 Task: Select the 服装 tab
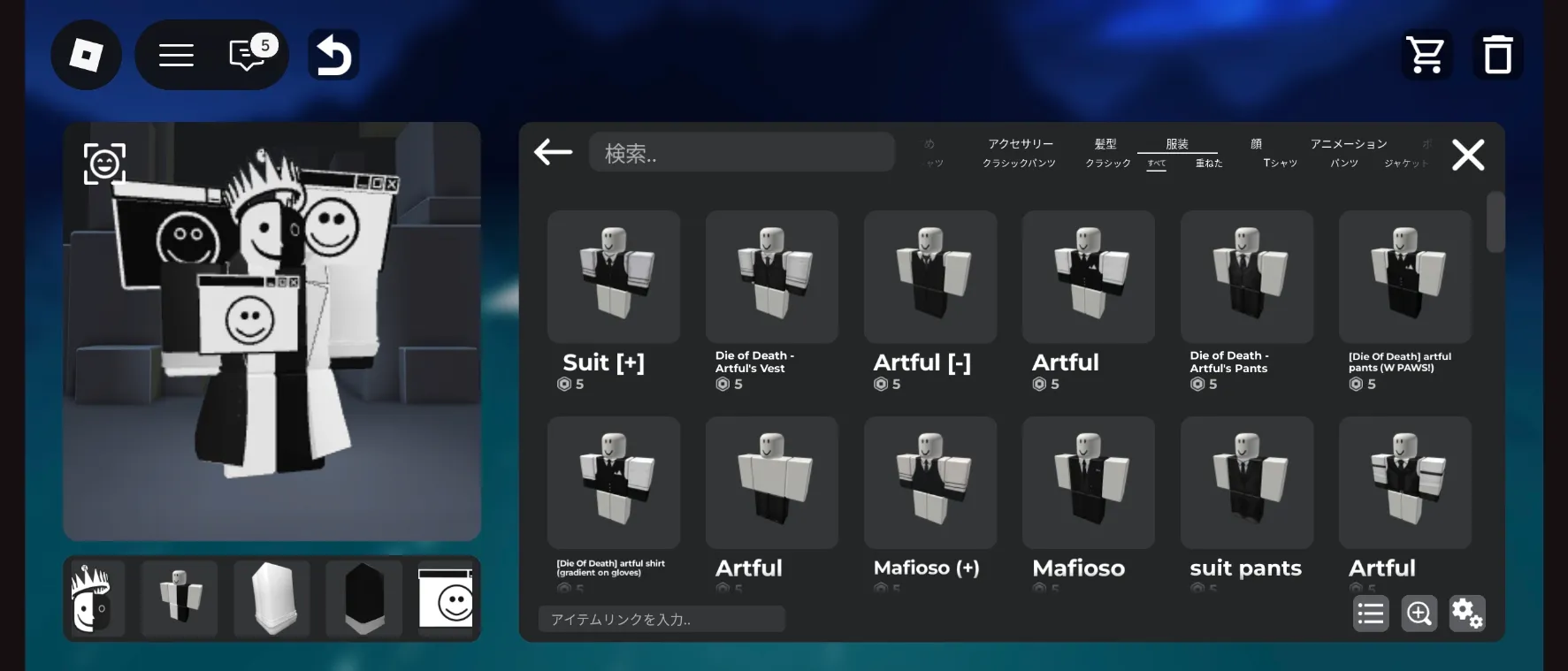[x=1177, y=143]
